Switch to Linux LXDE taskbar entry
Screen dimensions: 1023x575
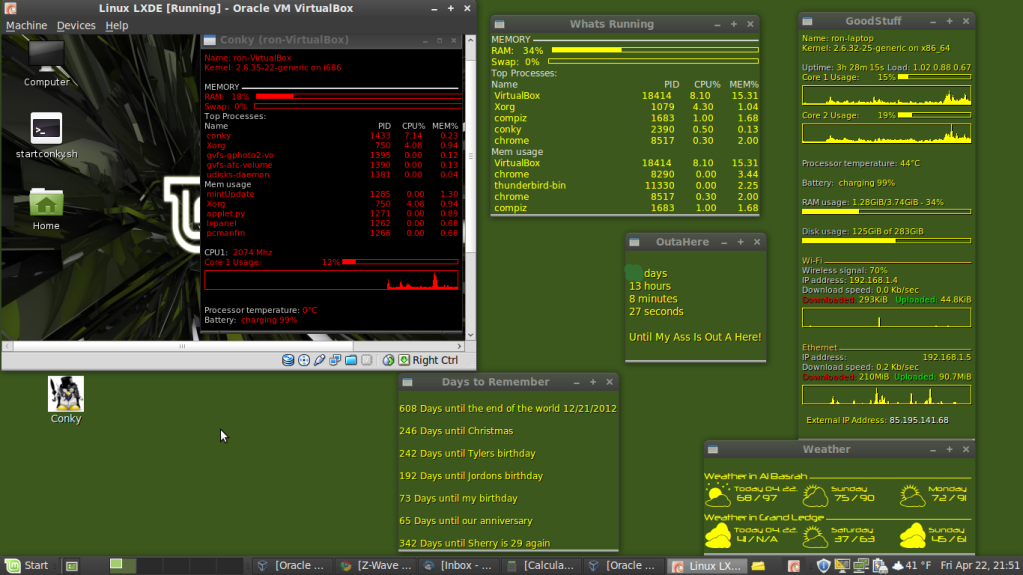point(707,565)
